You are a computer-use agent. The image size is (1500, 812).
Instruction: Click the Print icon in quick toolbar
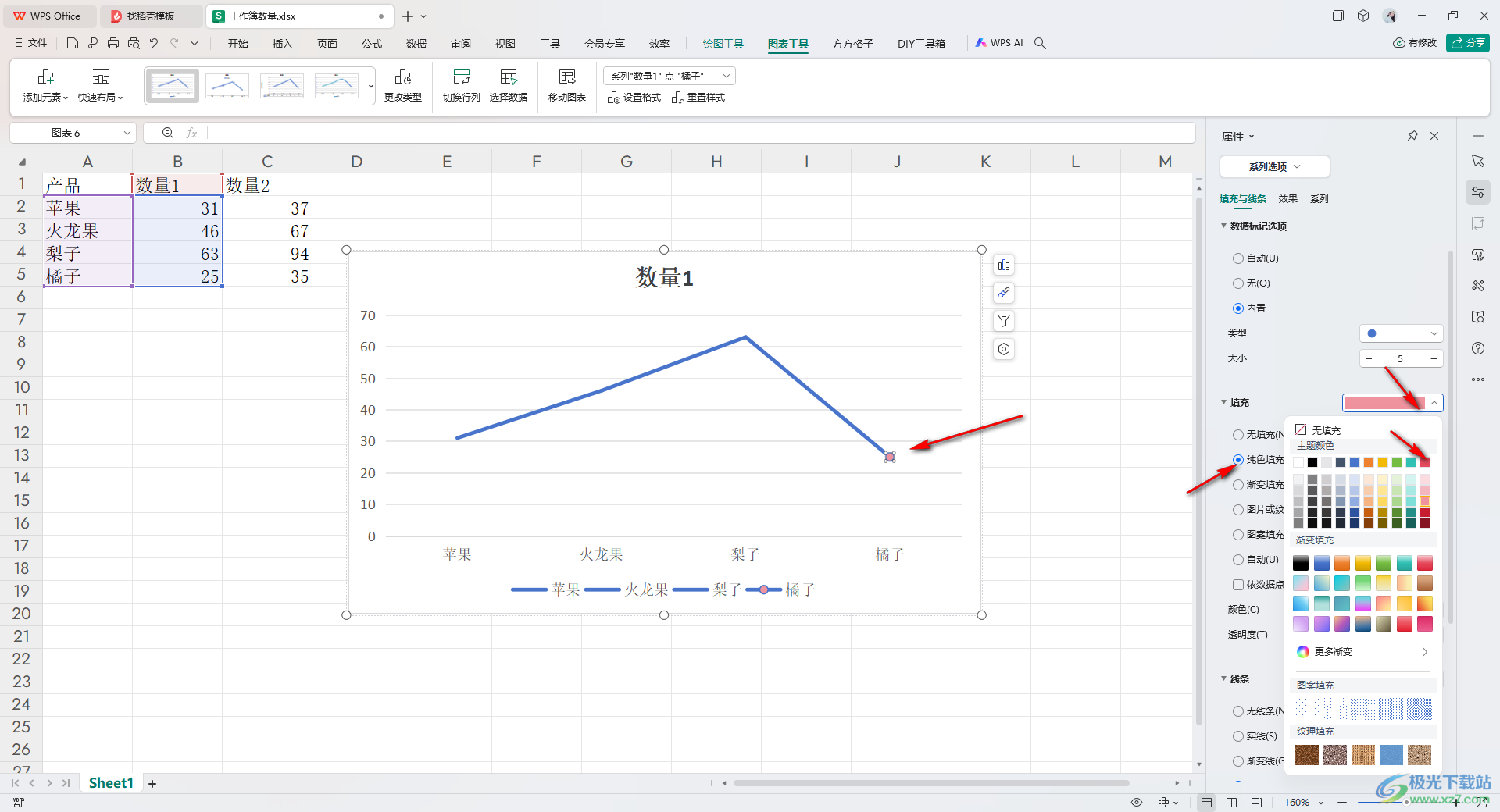pos(113,43)
